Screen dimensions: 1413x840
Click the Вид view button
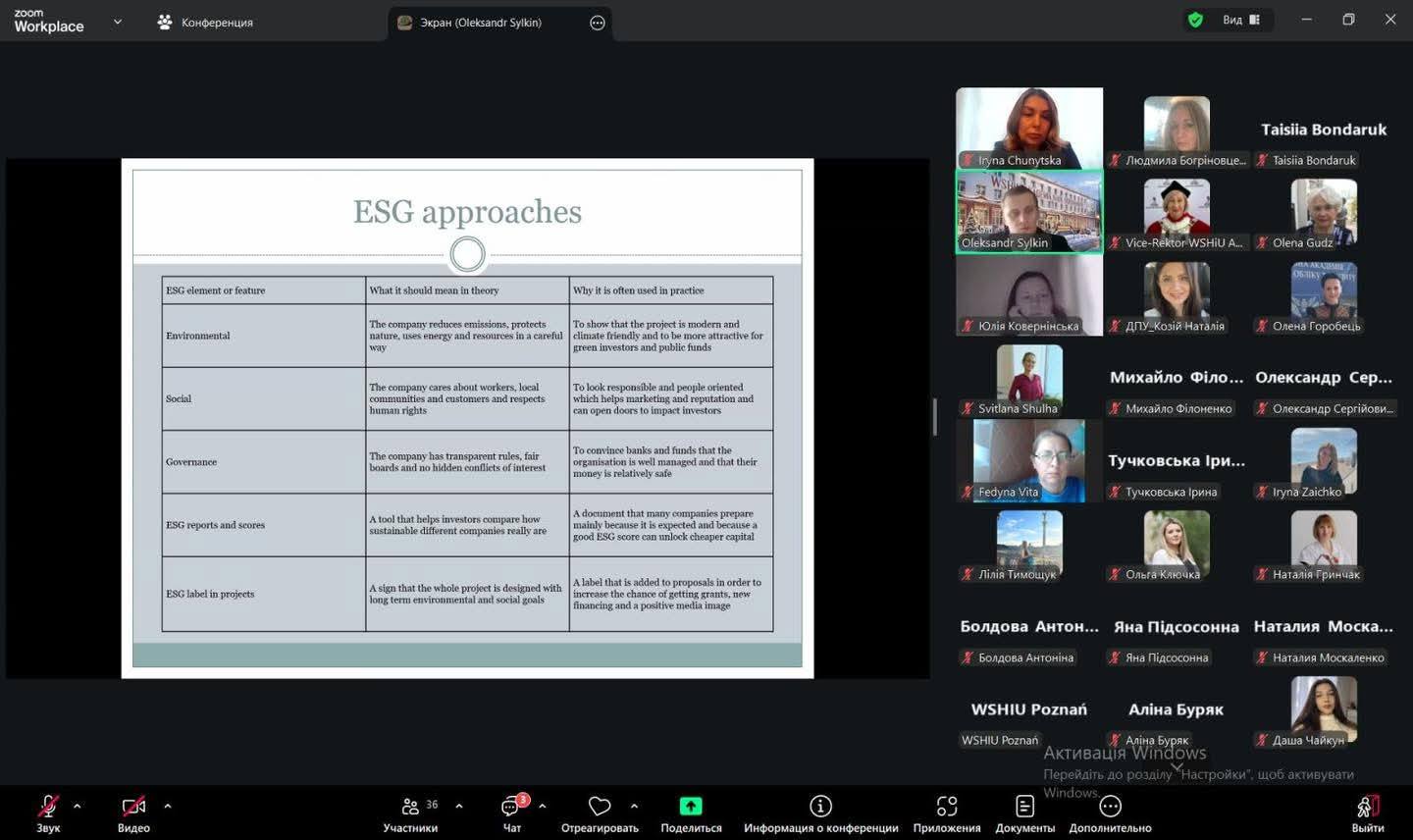[x=1240, y=20]
